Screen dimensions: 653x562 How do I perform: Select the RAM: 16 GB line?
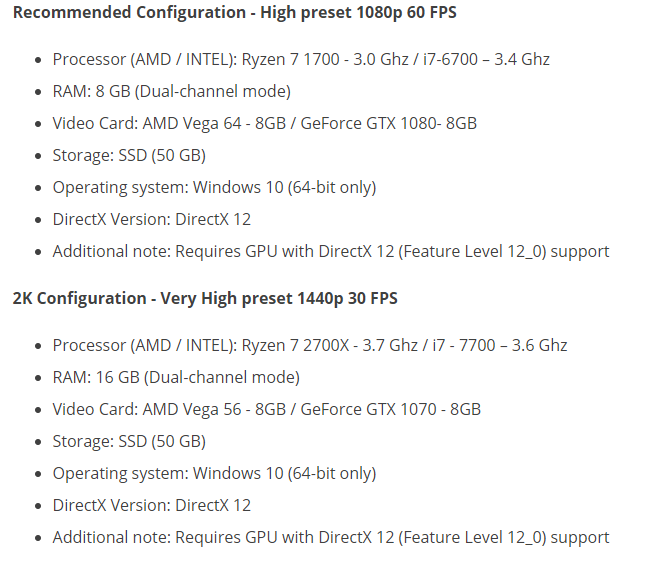[175, 377]
